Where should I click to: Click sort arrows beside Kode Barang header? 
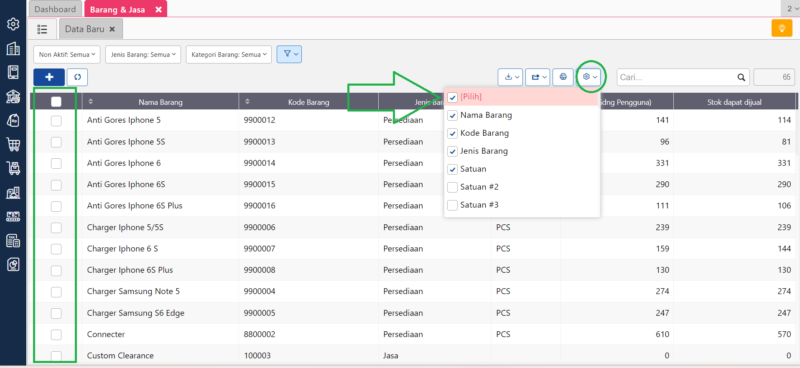(247, 102)
